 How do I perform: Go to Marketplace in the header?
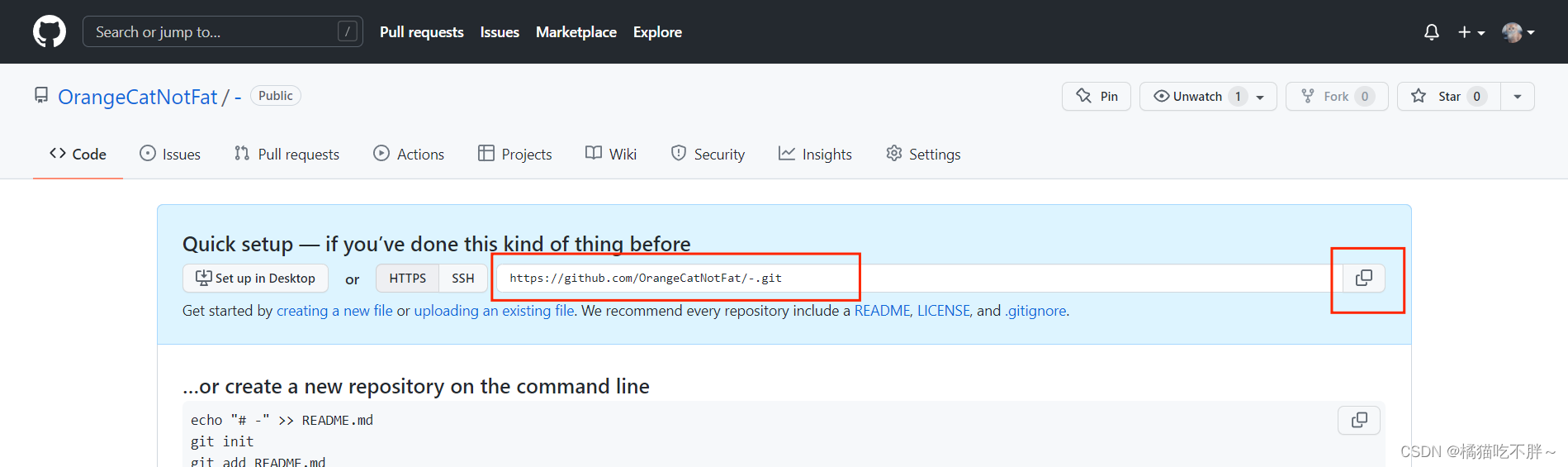point(576,31)
